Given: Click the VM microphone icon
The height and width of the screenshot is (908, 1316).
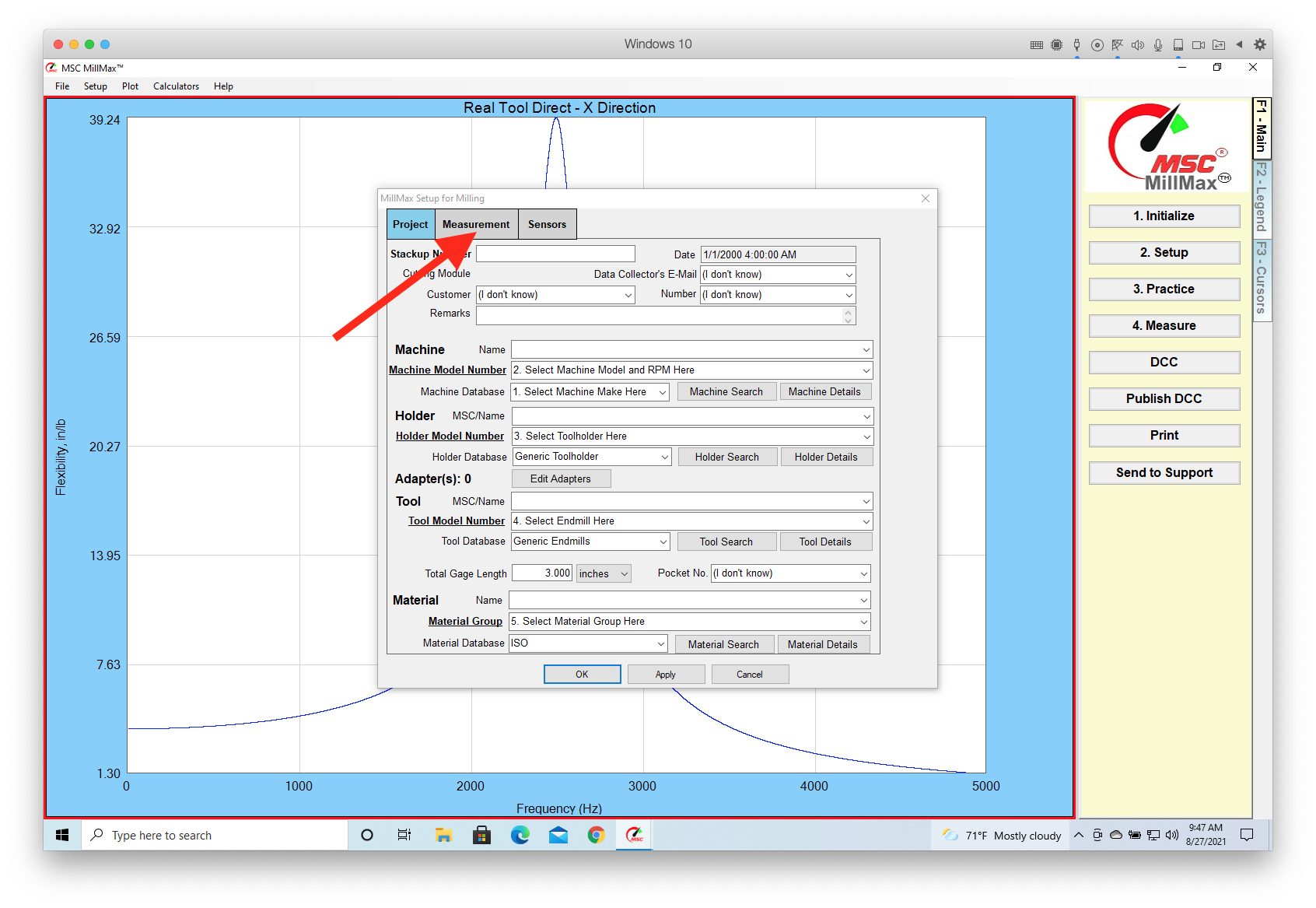Looking at the screenshot, I should tap(1158, 44).
